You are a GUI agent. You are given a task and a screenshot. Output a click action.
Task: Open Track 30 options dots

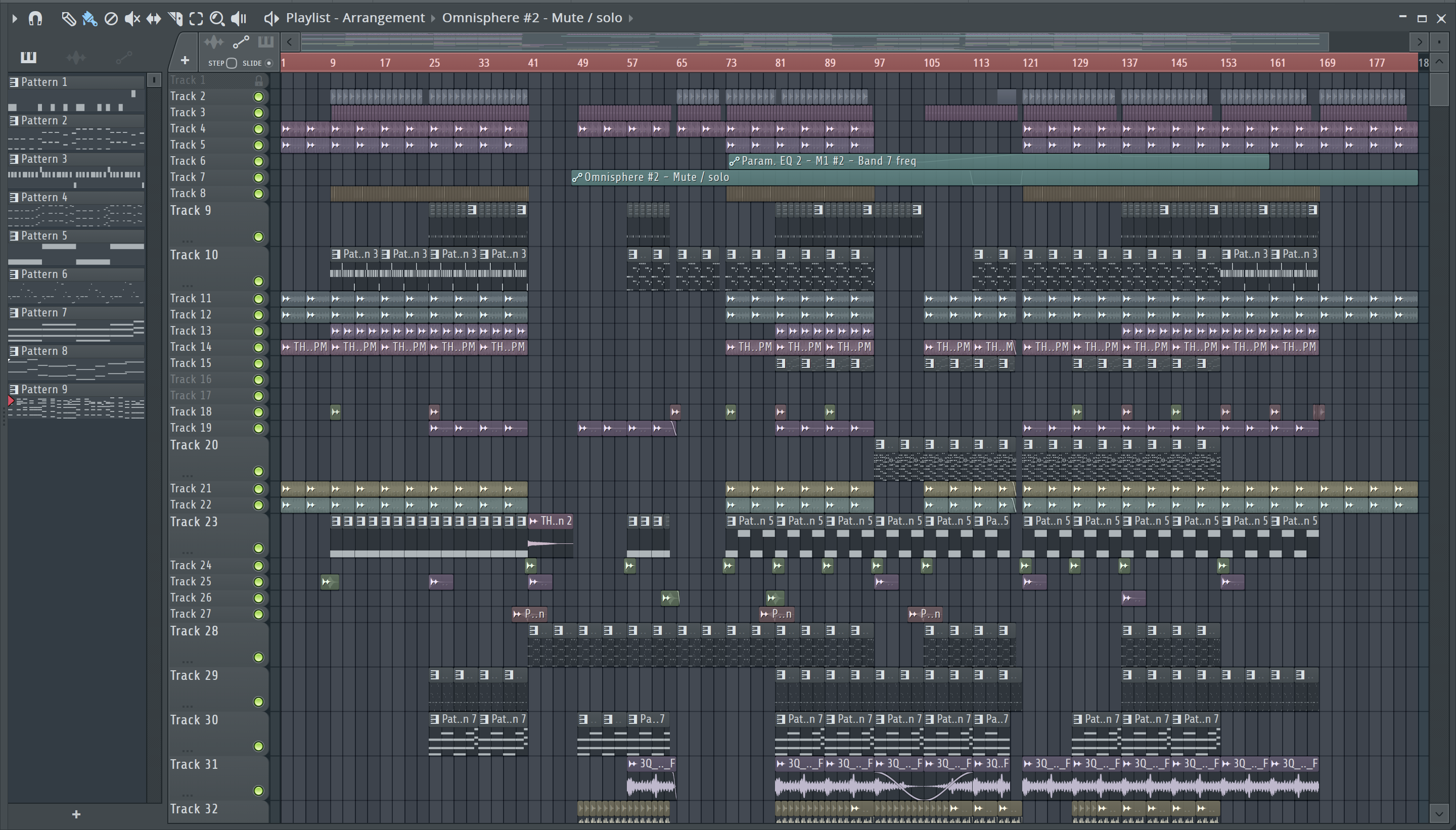(187, 751)
